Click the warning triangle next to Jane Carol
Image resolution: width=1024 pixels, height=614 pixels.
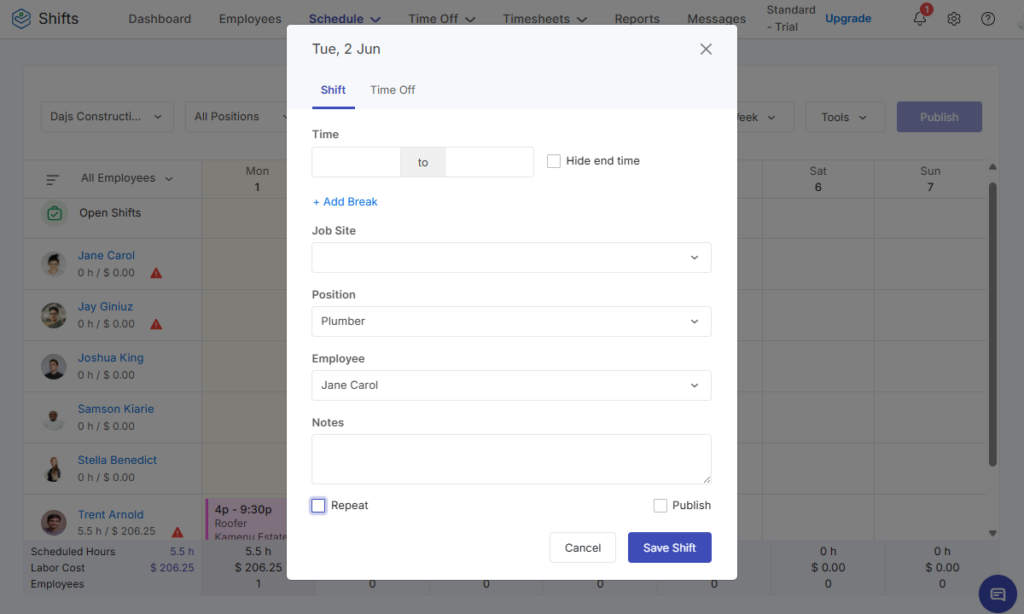click(x=156, y=273)
